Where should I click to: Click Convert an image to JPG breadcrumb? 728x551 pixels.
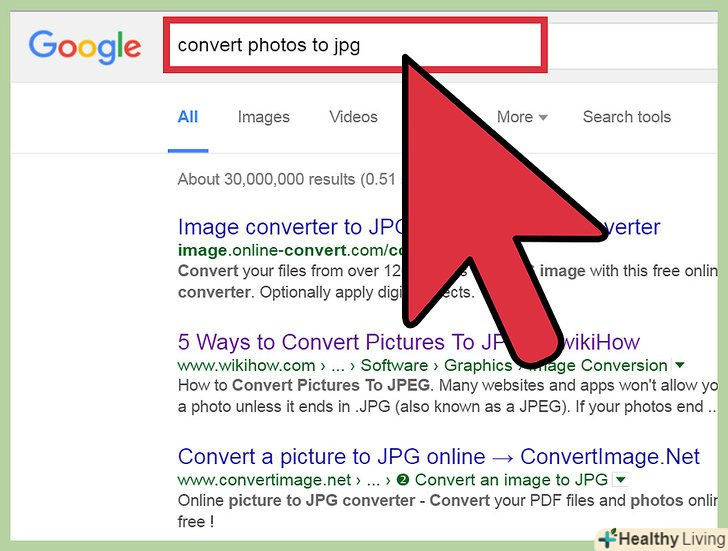511,480
